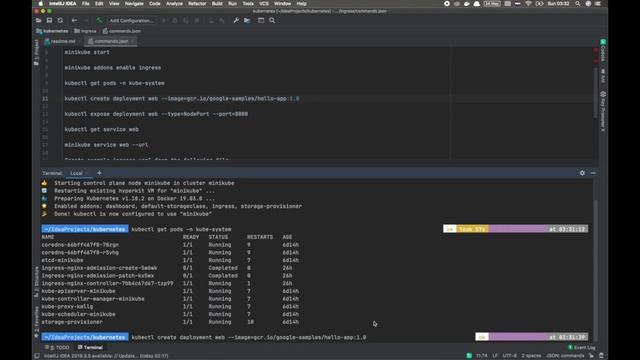
Task: Add a new terminal tab with plus
Action: point(99,173)
